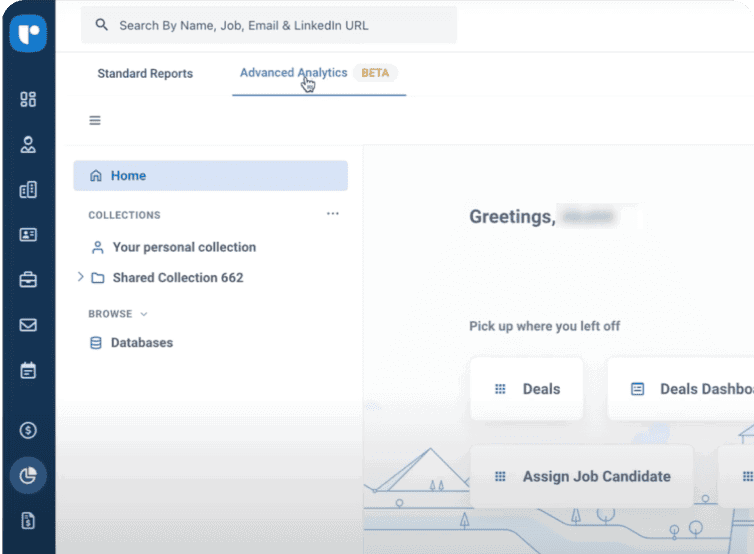
Task: Open the Databases browse link
Action: 142,343
